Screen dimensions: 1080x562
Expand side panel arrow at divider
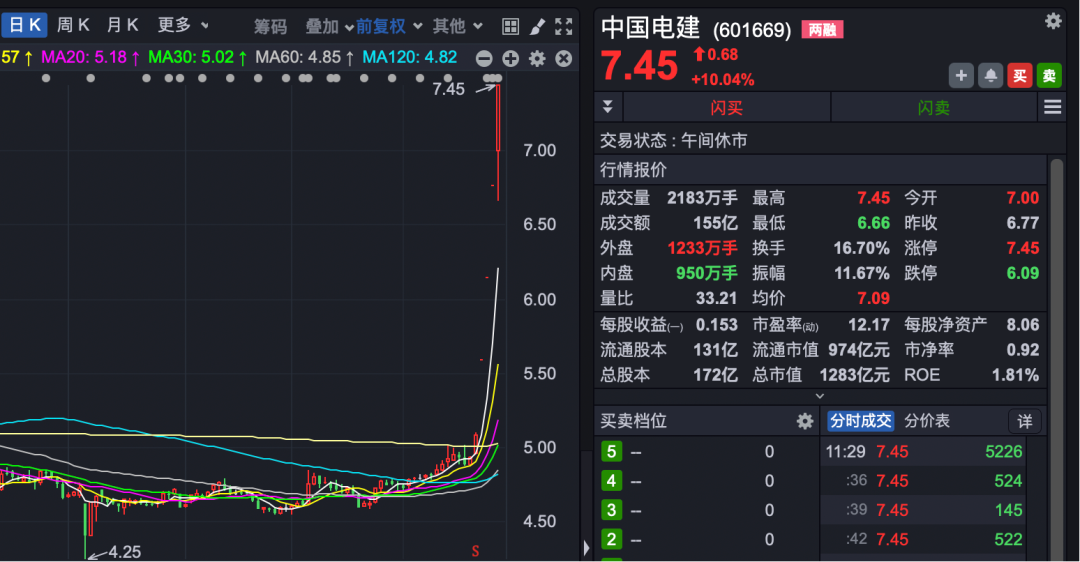(x=586, y=548)
